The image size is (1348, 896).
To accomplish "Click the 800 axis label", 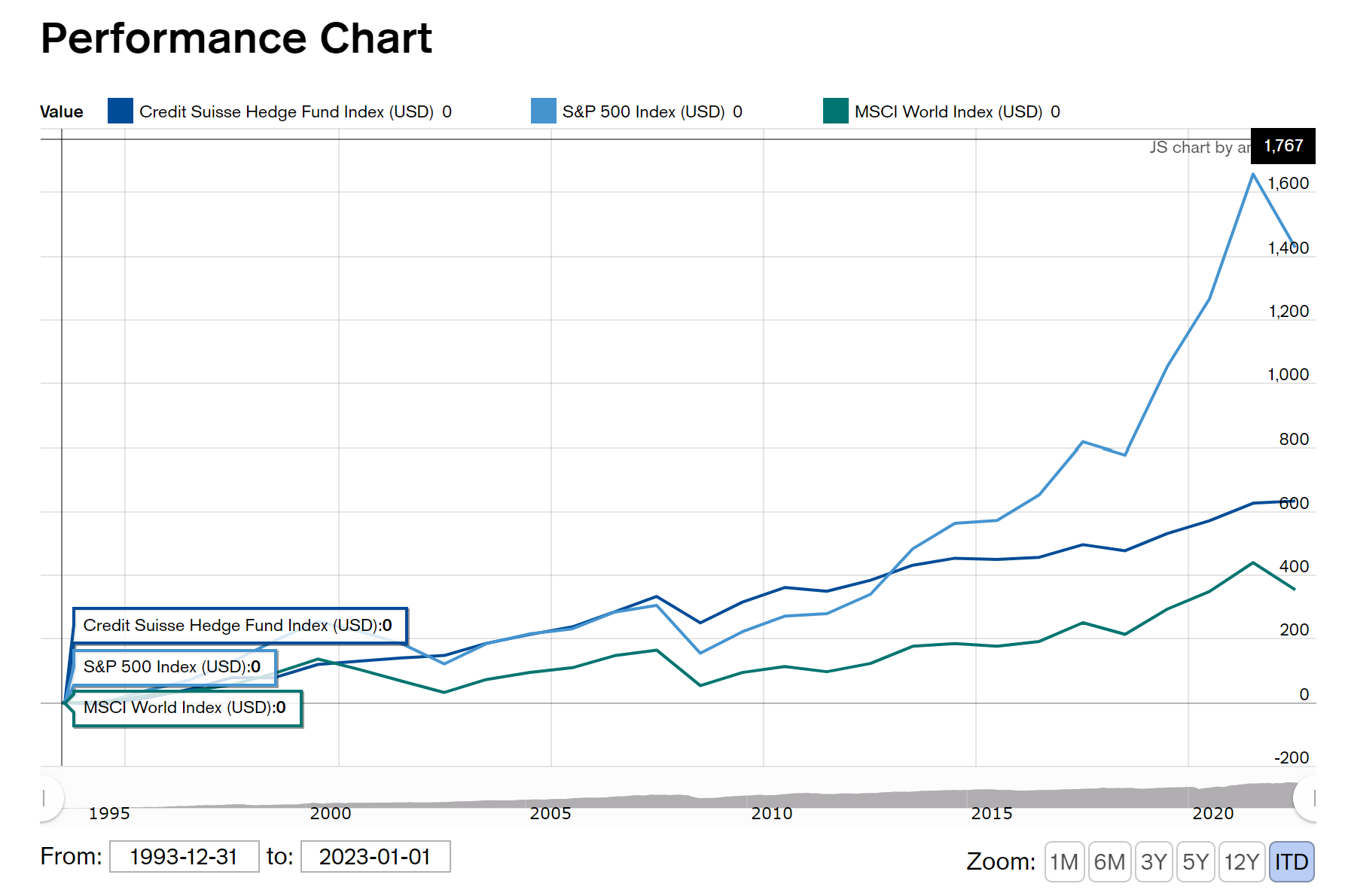I will tap(1295, 440).
